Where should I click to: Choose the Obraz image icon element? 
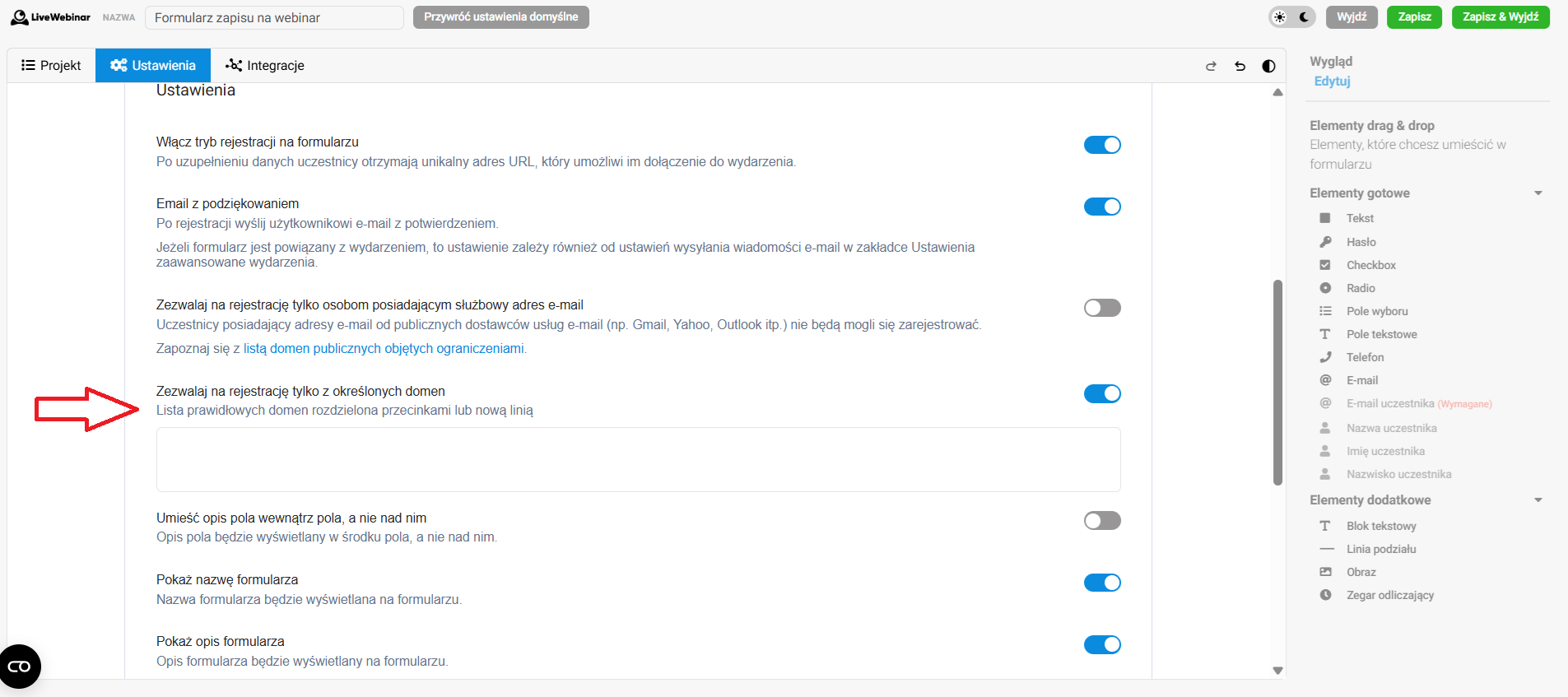tap(1325, 572)
